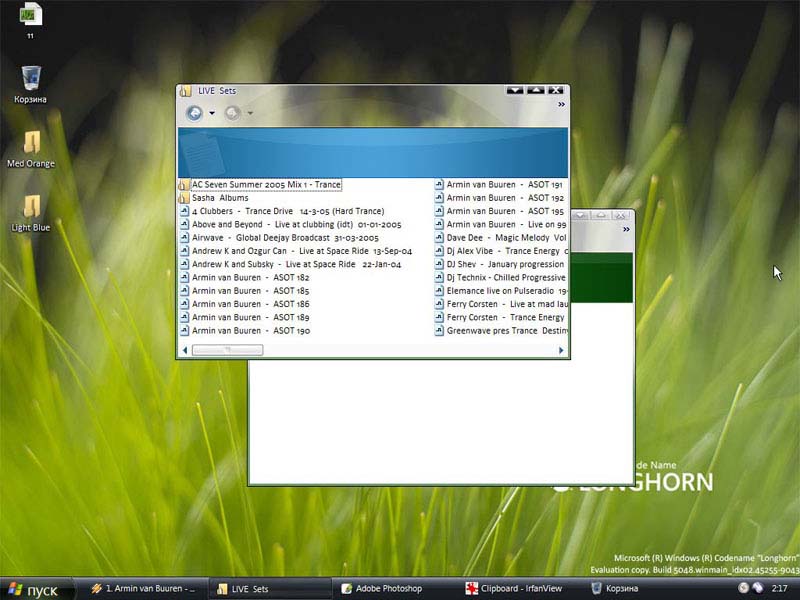The image size is (800, 600).
Task: Open the Med Orange folder on the desktop
Action: point(31,140)
